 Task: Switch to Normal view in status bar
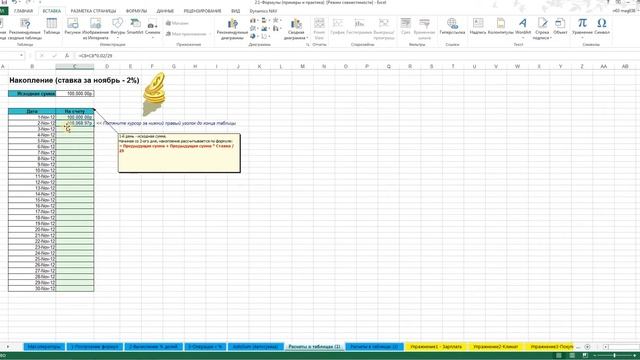coord(559,356)
